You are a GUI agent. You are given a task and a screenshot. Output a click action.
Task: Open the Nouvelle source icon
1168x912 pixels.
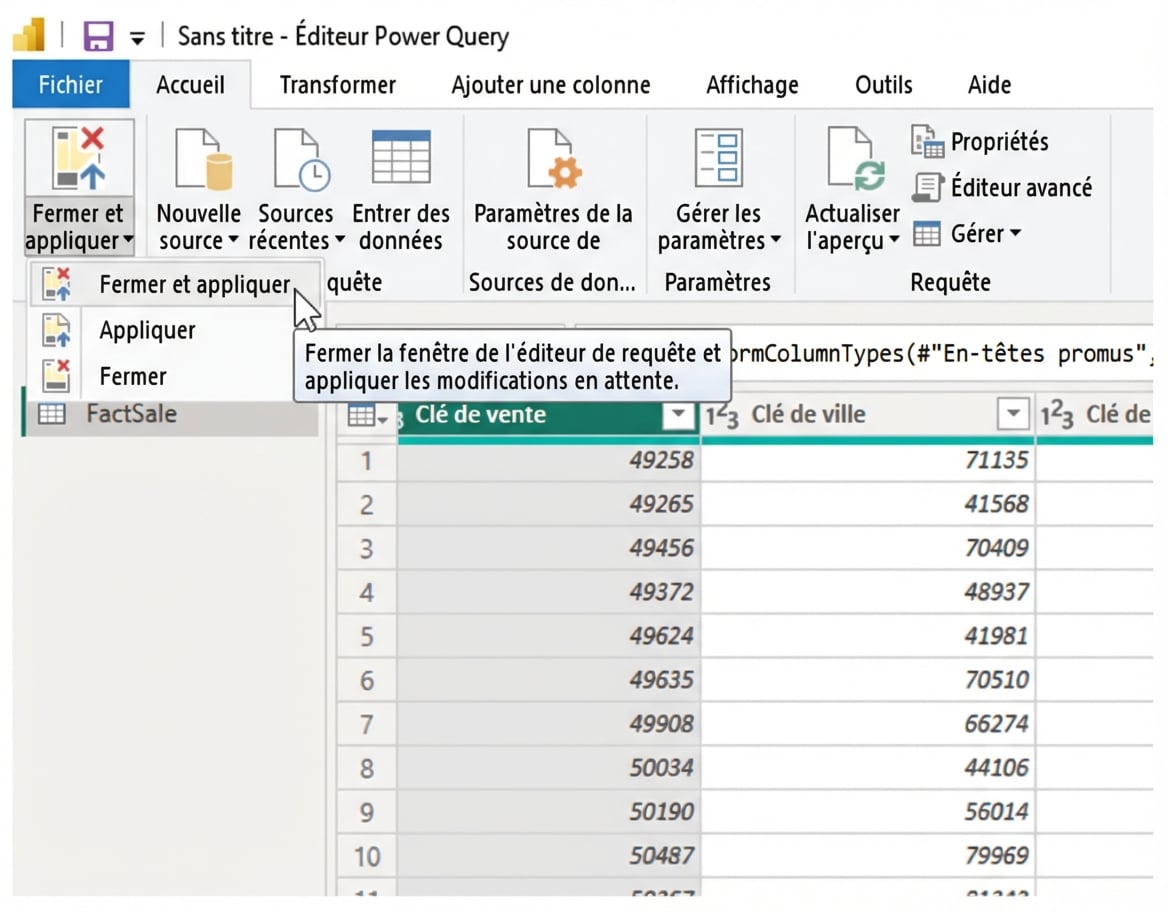tap(198, 158)
